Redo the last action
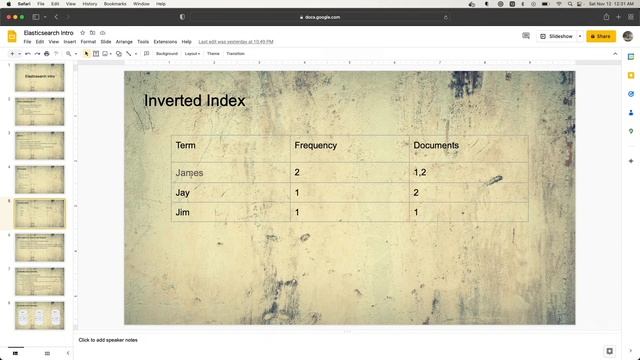Screen dimensions: 640x360 click(37, 53)
